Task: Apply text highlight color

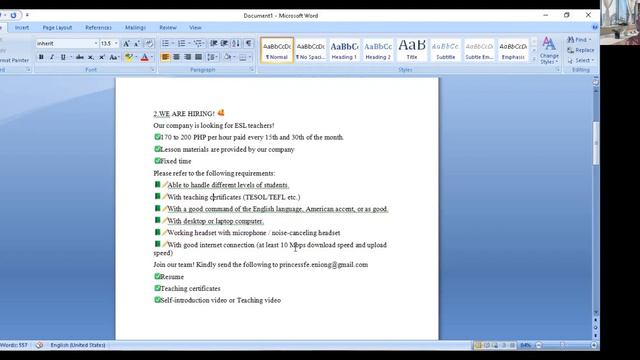Action: 129,57
